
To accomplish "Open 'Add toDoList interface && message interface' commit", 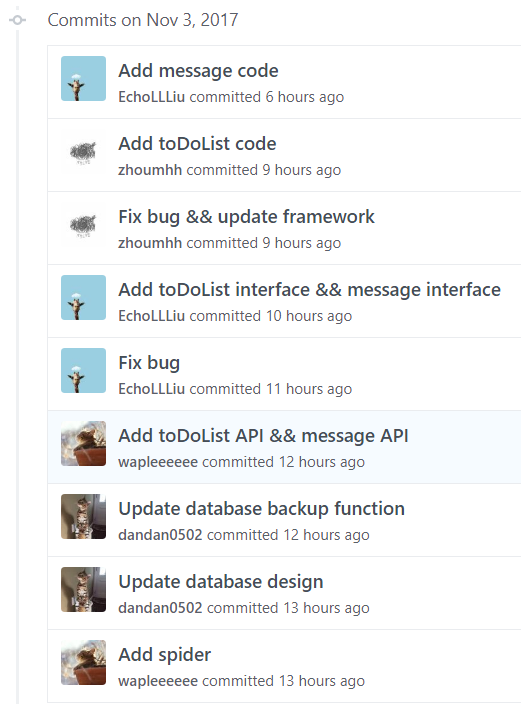I will point(309,290).
